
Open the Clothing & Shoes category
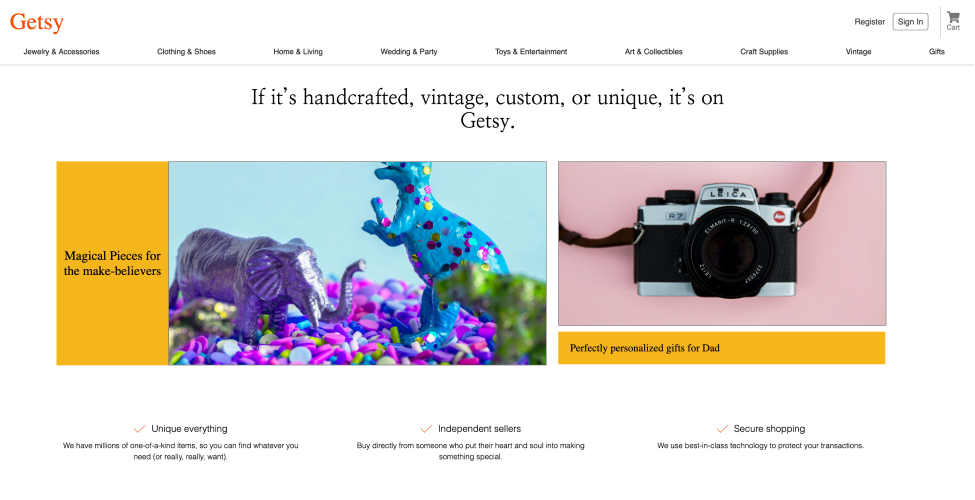187,52
